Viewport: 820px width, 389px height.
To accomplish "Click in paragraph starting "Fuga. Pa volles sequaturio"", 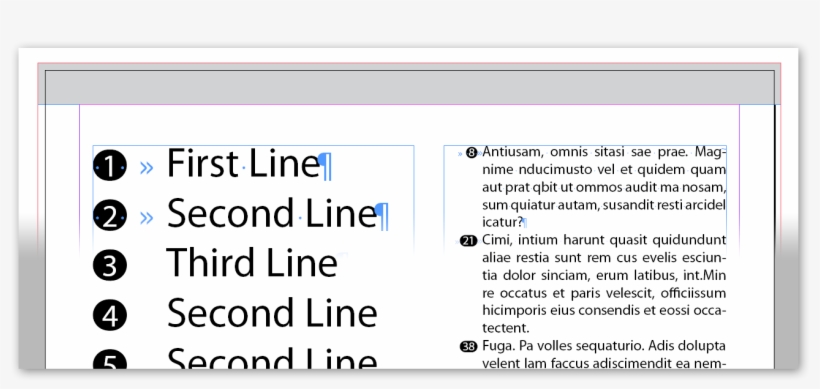I will click(x=604, y=354).
